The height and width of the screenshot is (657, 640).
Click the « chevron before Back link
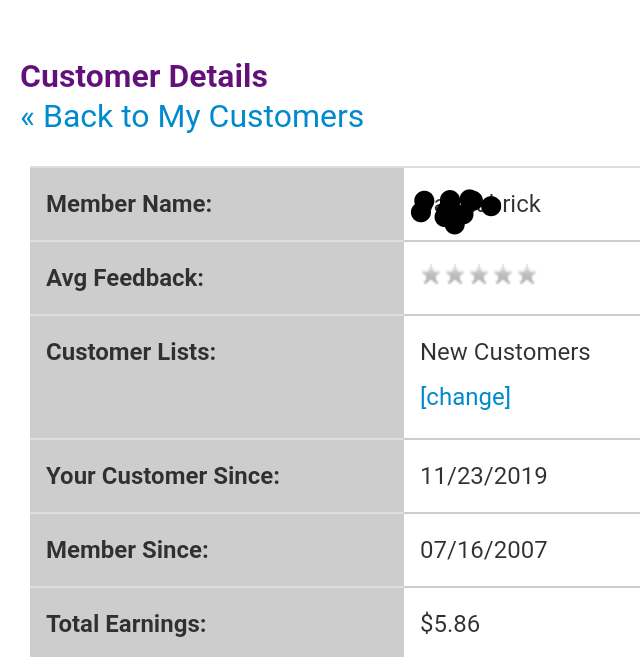[27, 117]
